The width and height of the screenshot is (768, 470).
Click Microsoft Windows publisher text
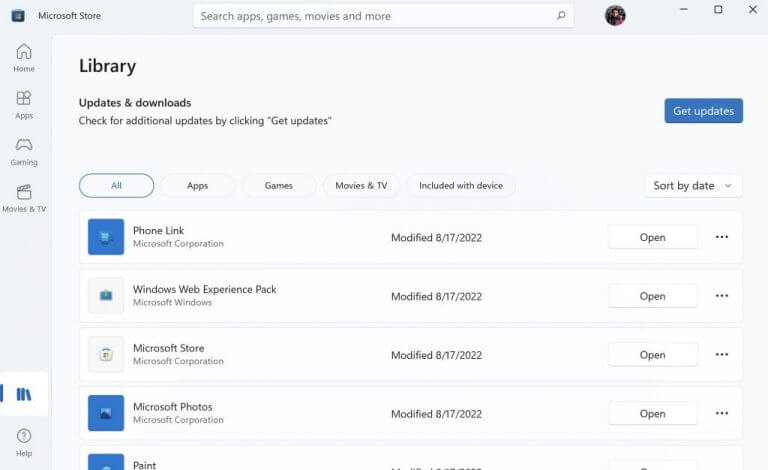(x=172, y=303)
